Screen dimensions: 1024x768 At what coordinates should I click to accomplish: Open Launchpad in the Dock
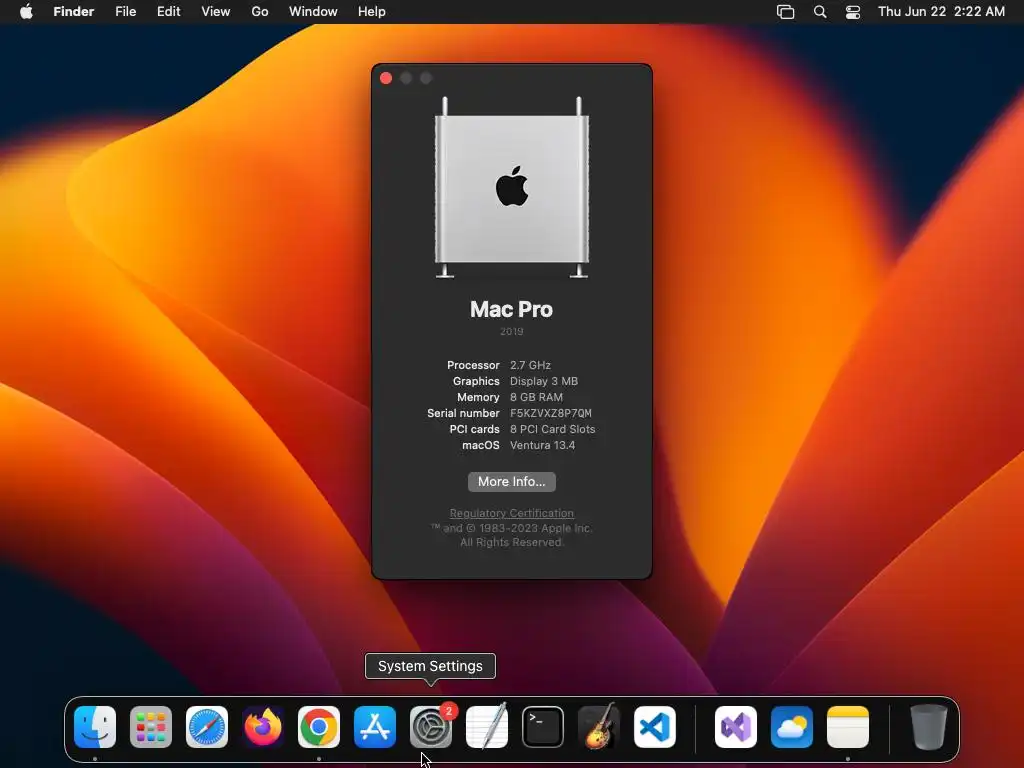[151, 727]
